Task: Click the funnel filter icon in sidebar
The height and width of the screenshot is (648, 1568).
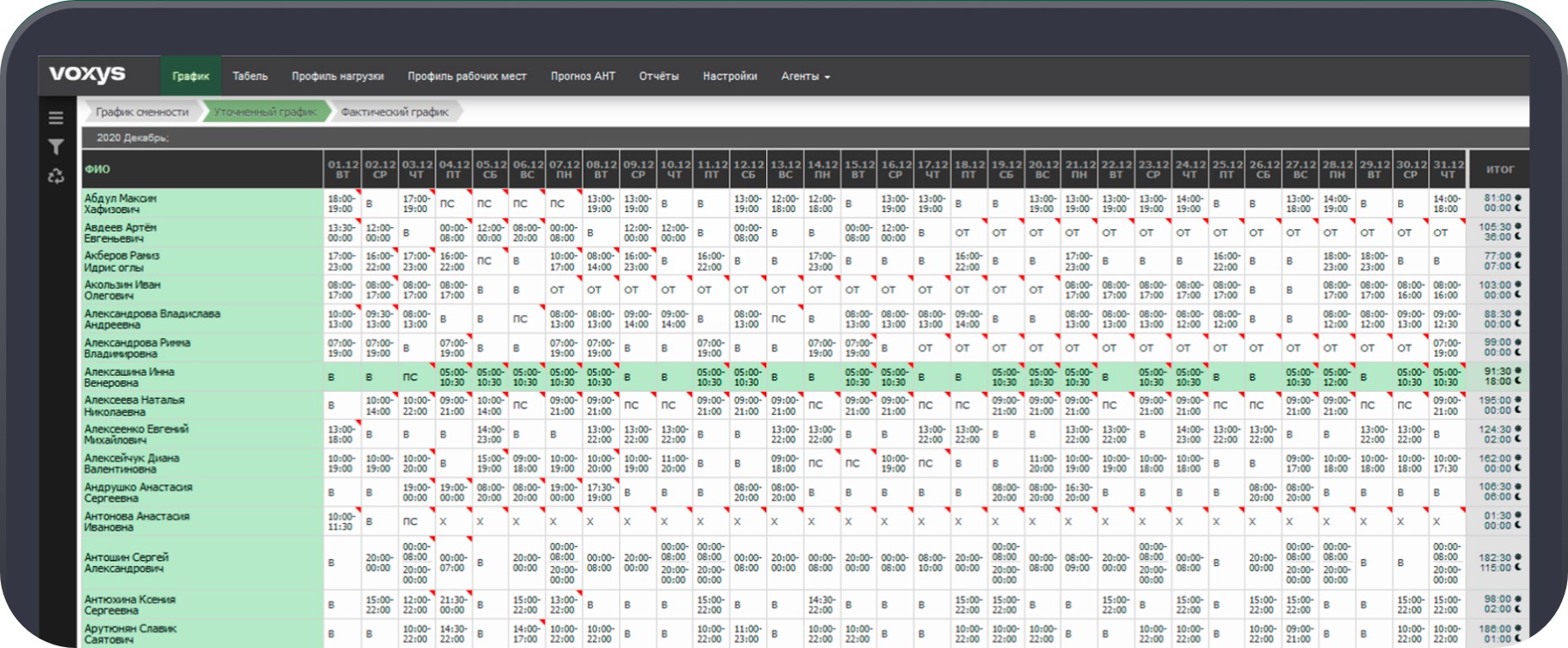Action: [x=56, y=147]
